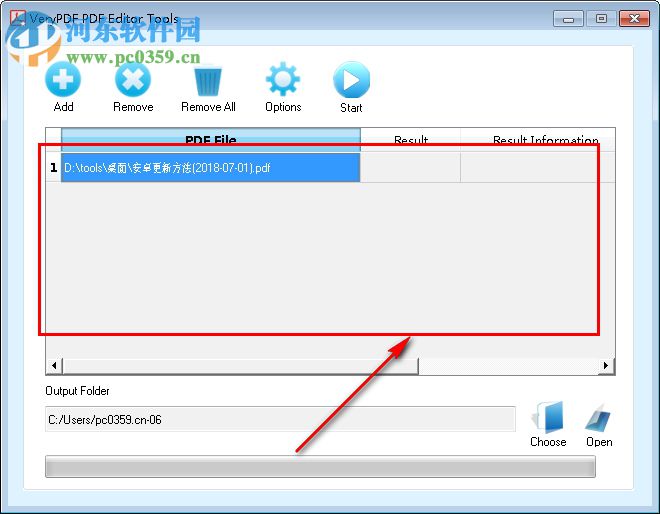Click row number 1 cell
Screen dimensions: 660x514
[x=53, y=168]
